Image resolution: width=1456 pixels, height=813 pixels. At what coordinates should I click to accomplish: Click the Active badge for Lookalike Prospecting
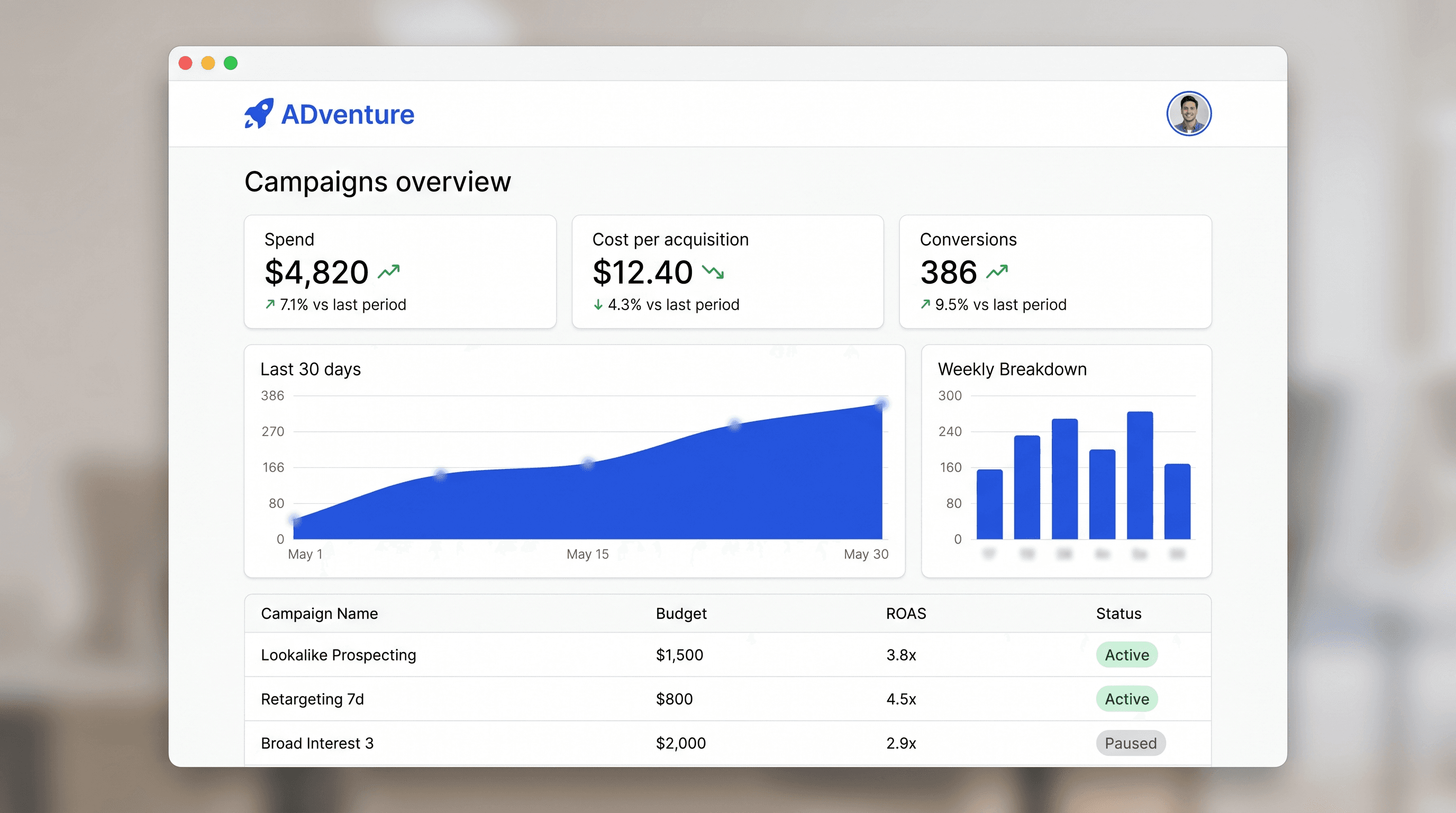pyautogui.click(x=1126, y=655)
